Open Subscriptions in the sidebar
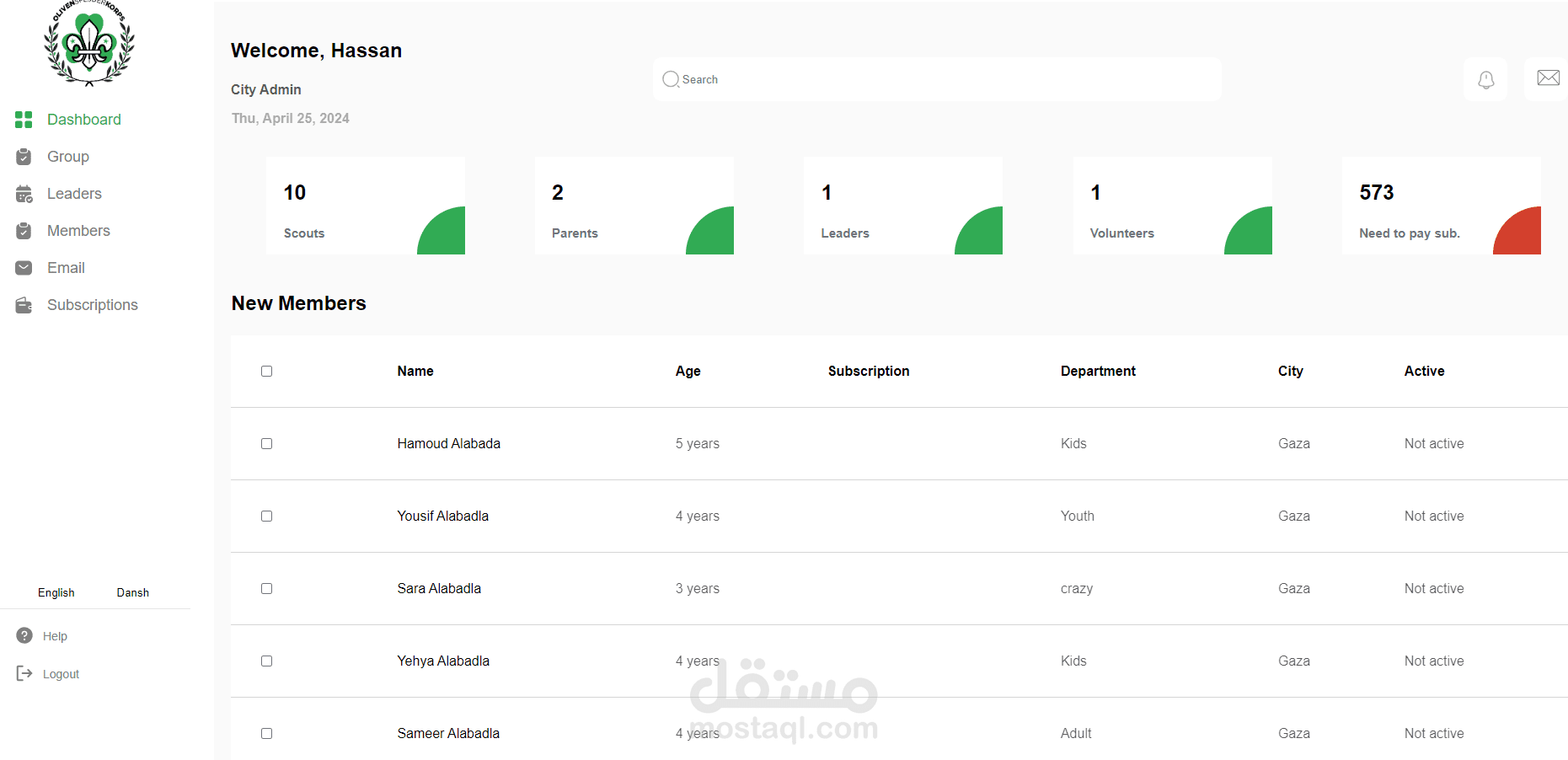Image resolution: width=1568 pixels, height=760 pixels. (x=93, y=305)
